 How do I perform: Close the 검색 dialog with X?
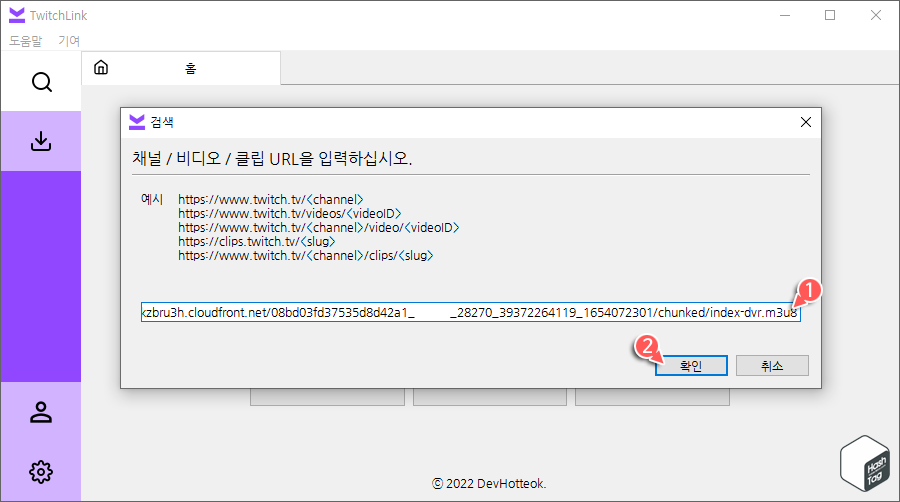[x=806, y=122]
